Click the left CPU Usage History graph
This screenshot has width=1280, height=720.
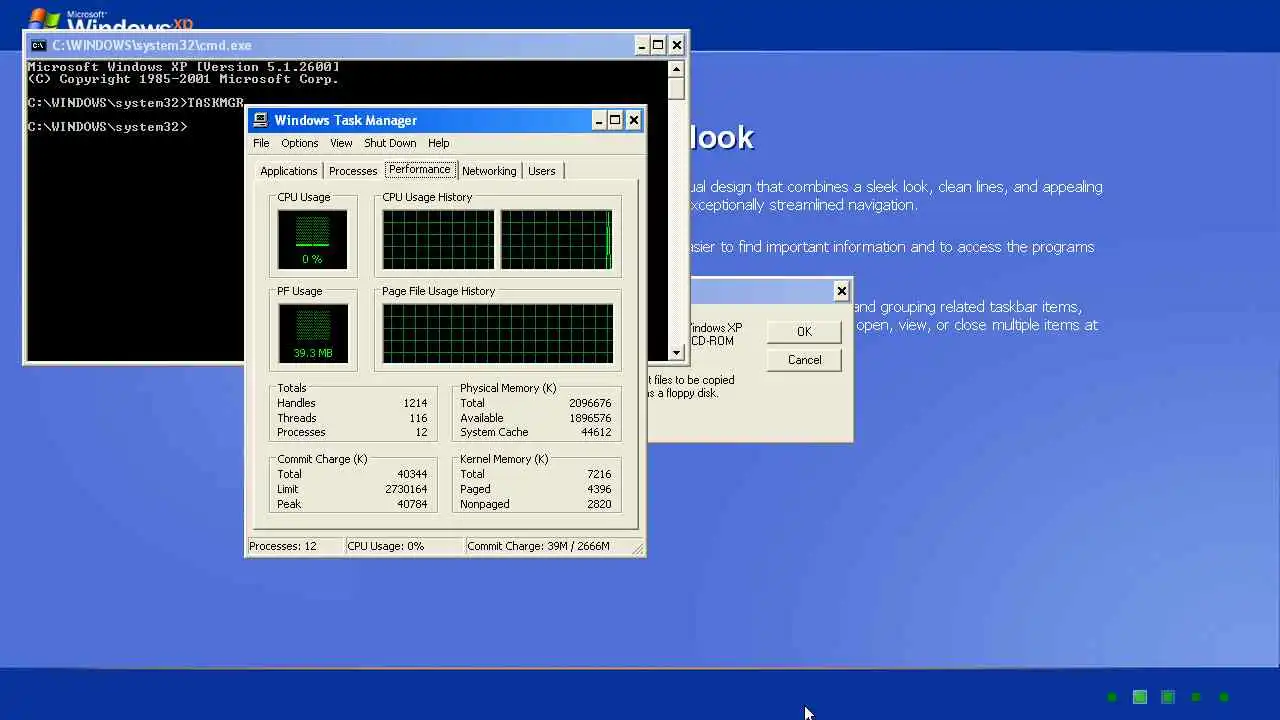[438, 239]
